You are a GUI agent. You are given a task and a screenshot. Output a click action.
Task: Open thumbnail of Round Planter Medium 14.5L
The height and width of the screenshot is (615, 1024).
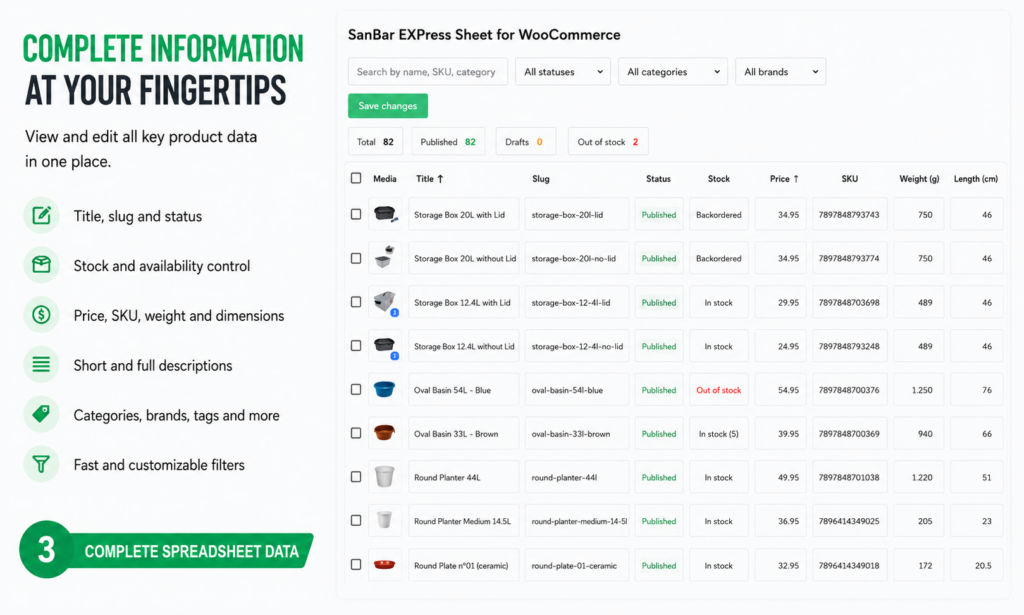385,521
